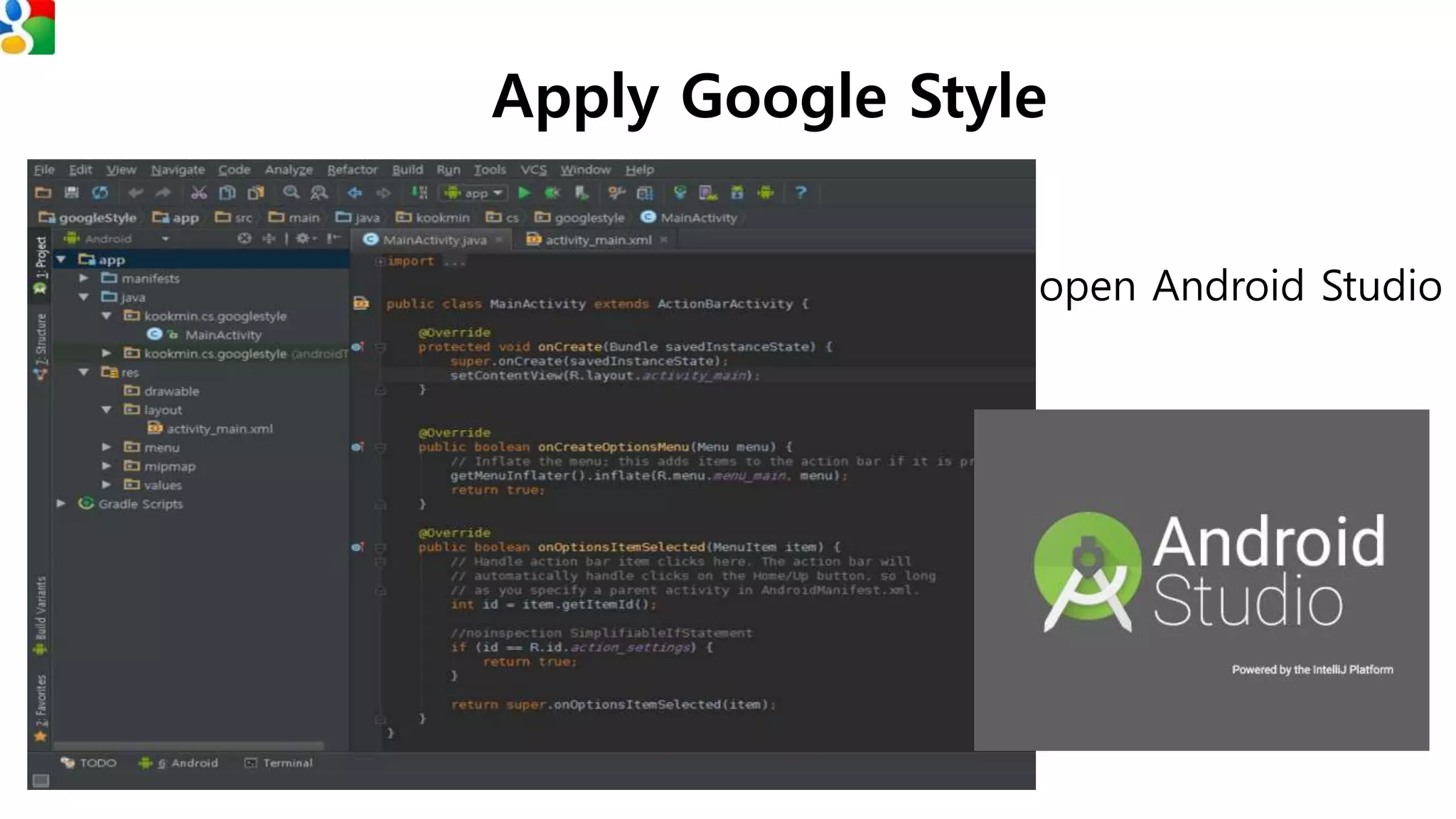Open Project Structure toolbar icon
Screen dimensions: 1456x819
tap(645, 193)
